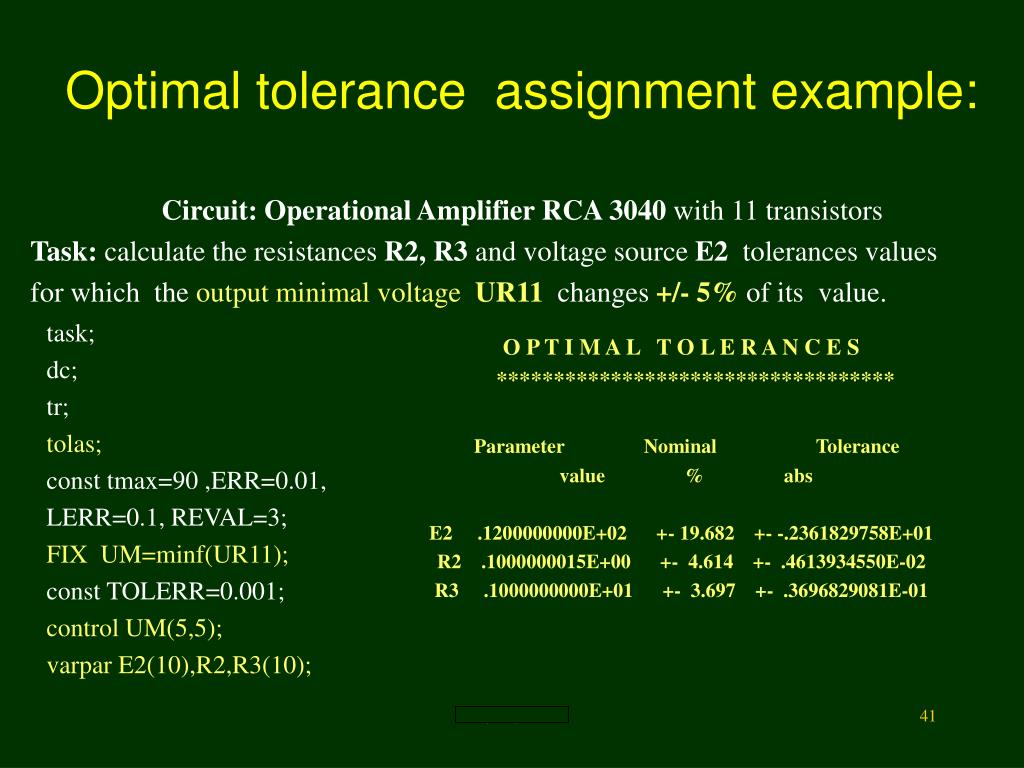
Task: Click the 'task;' code line
Action: pyautogui.click(x=71, y=334)
